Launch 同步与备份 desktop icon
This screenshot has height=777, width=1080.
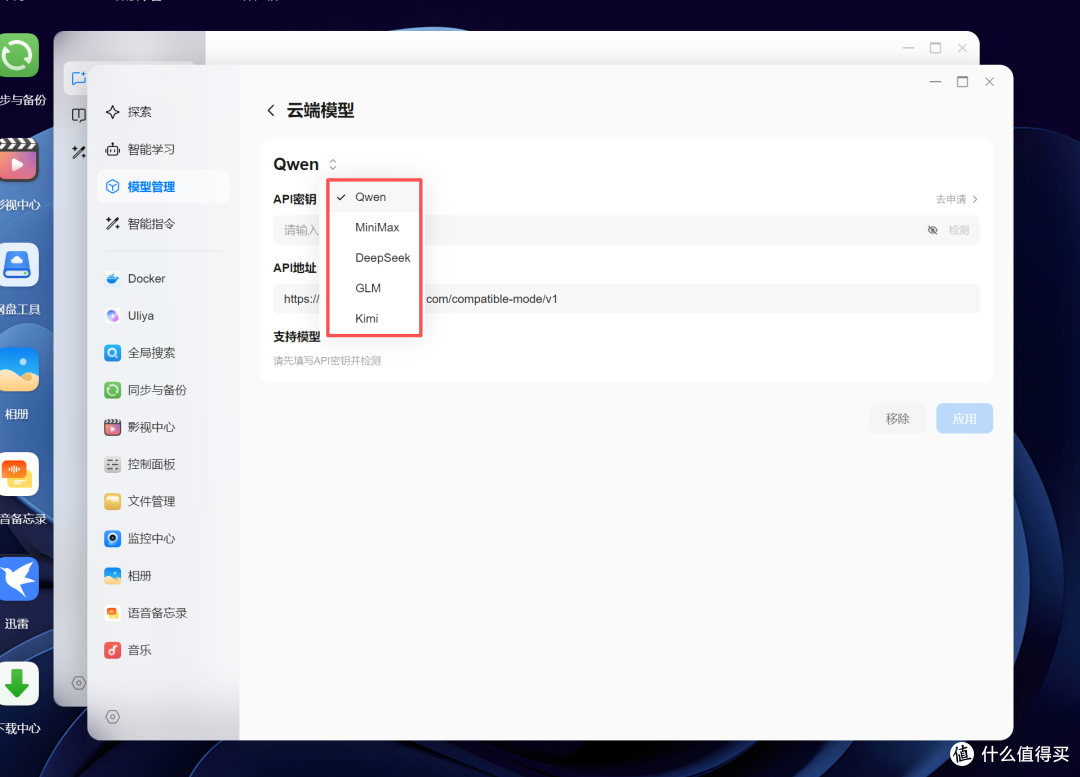[x=19, y=56]
